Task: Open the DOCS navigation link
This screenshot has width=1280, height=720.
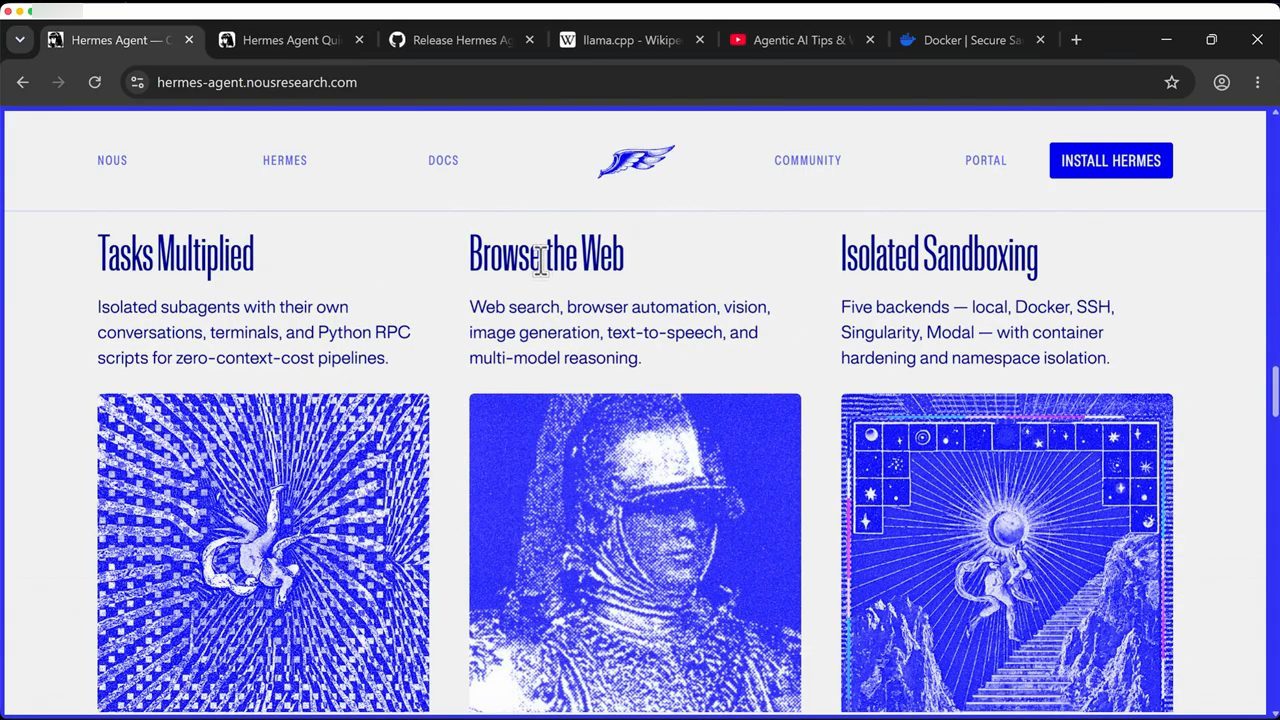Action: (x=443, y=160)
